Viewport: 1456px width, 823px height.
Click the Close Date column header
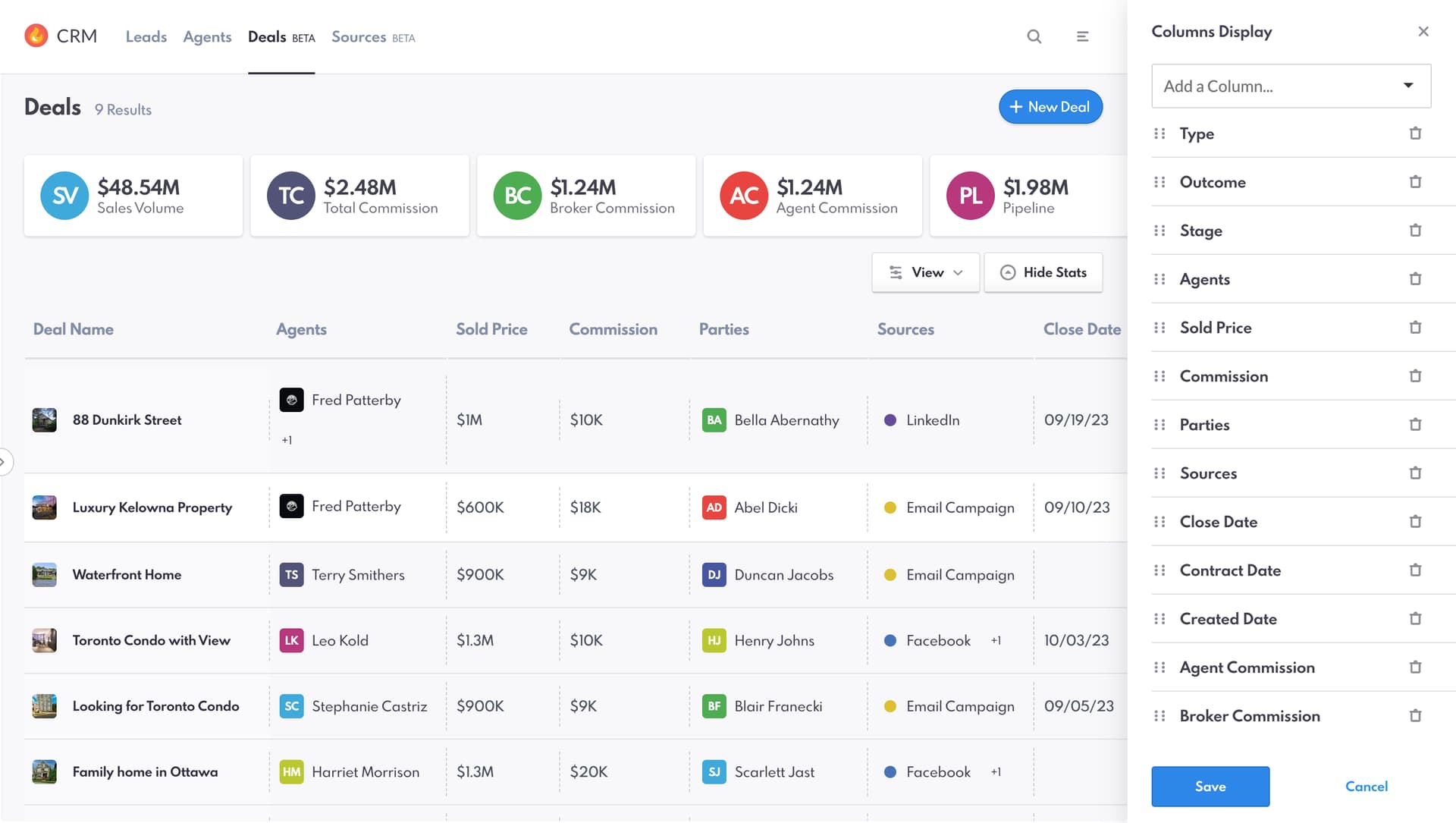pos(1082,329)
